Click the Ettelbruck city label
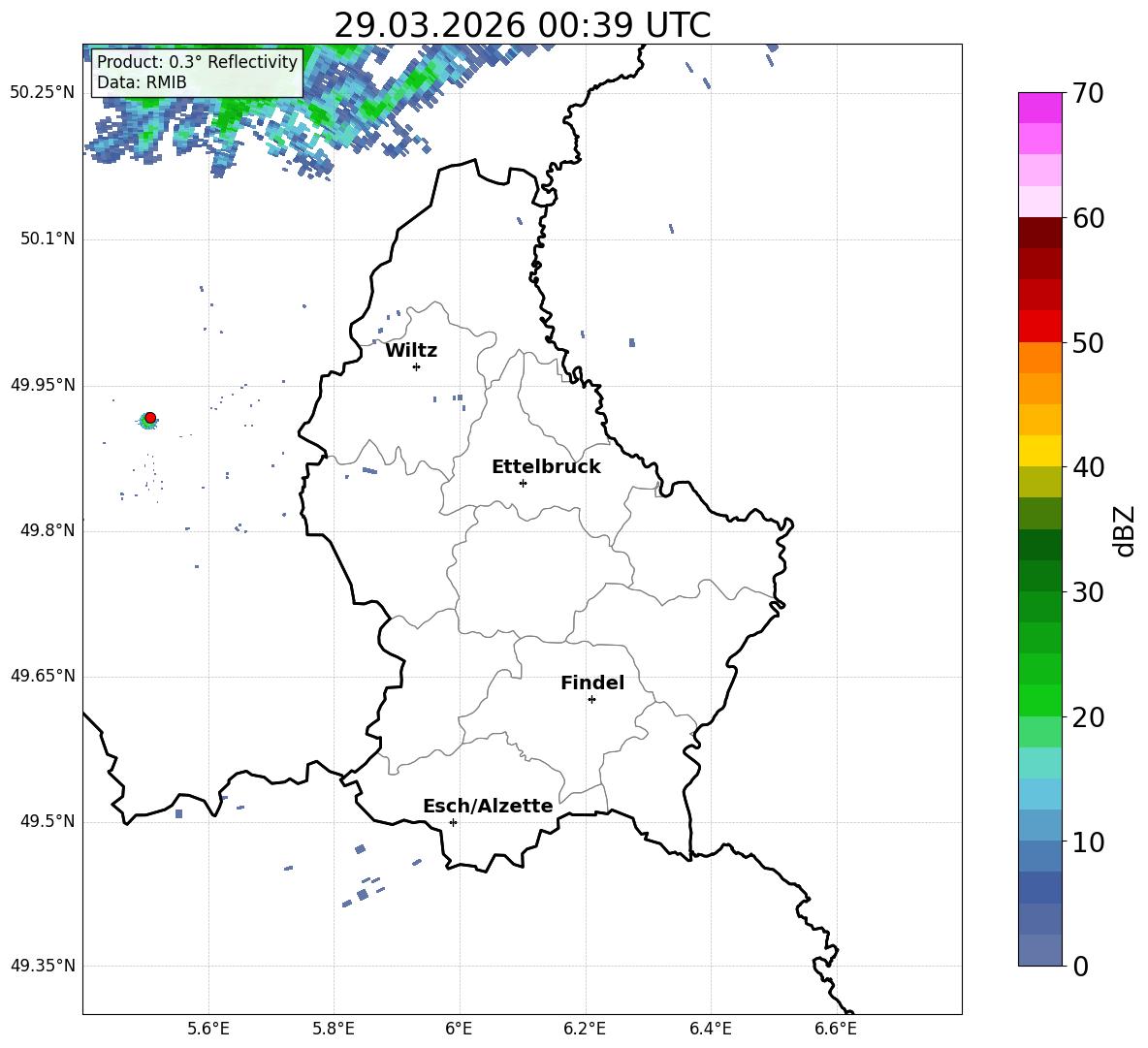This screenshot has width=1148, height=1048. click(x=546, y=467)
